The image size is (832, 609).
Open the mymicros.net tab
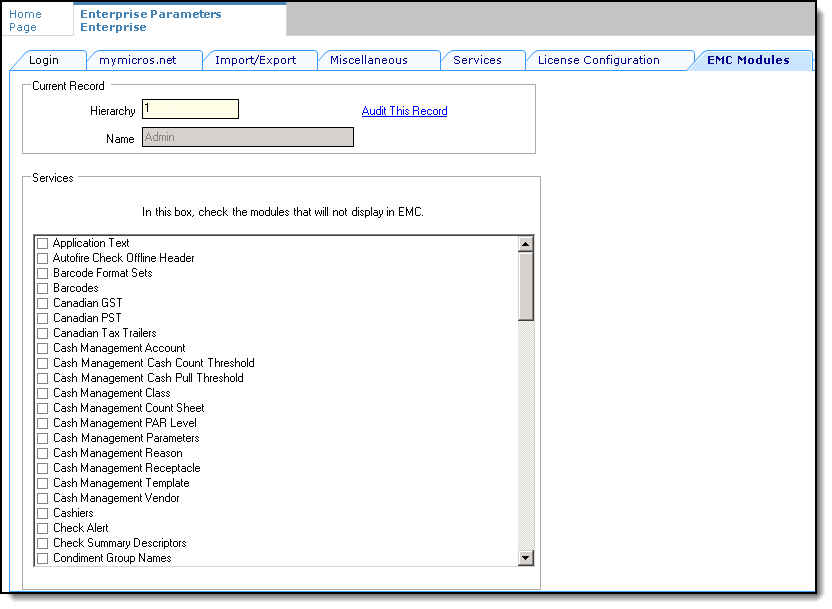(144, 60)
